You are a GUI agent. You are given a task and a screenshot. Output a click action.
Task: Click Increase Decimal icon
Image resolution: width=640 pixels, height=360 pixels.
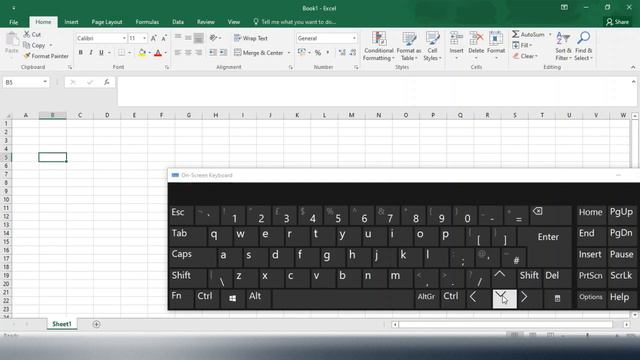pos(342,53)
